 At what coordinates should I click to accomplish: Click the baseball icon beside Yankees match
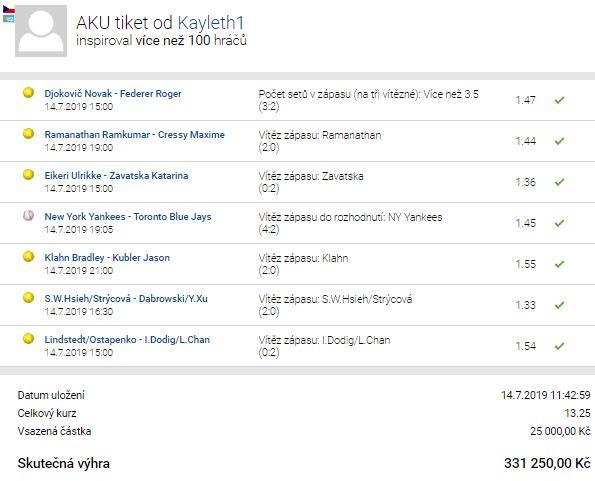[28, 215]
